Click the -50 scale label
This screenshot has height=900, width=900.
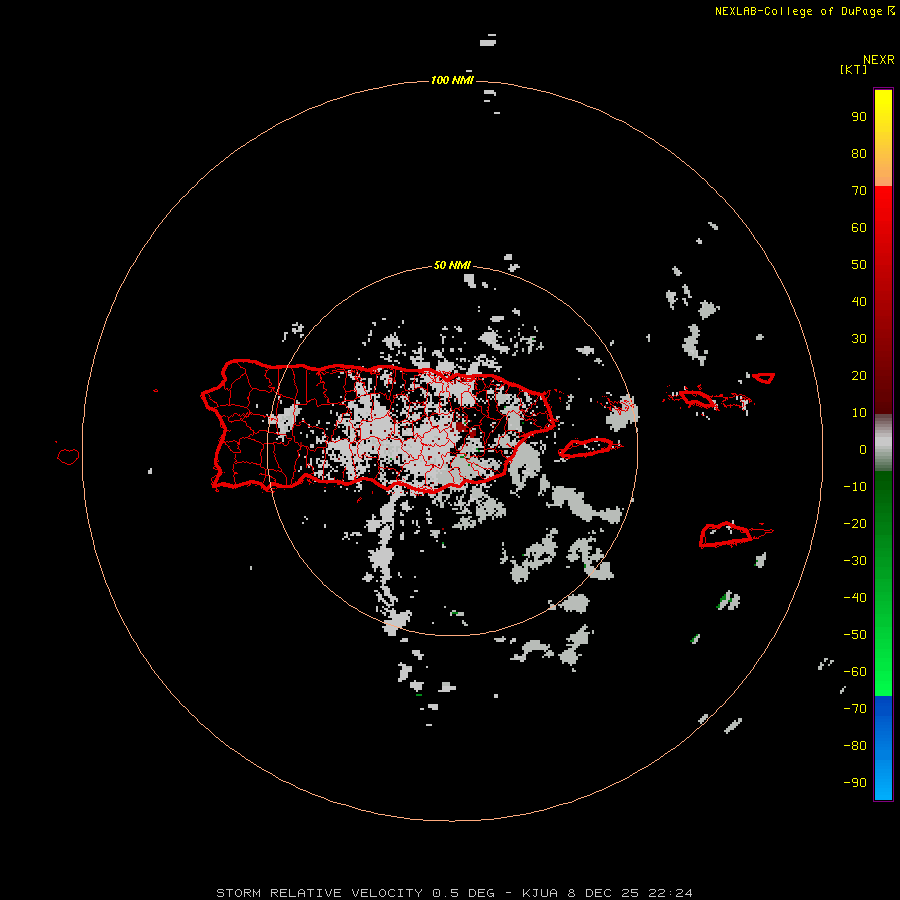855,635
